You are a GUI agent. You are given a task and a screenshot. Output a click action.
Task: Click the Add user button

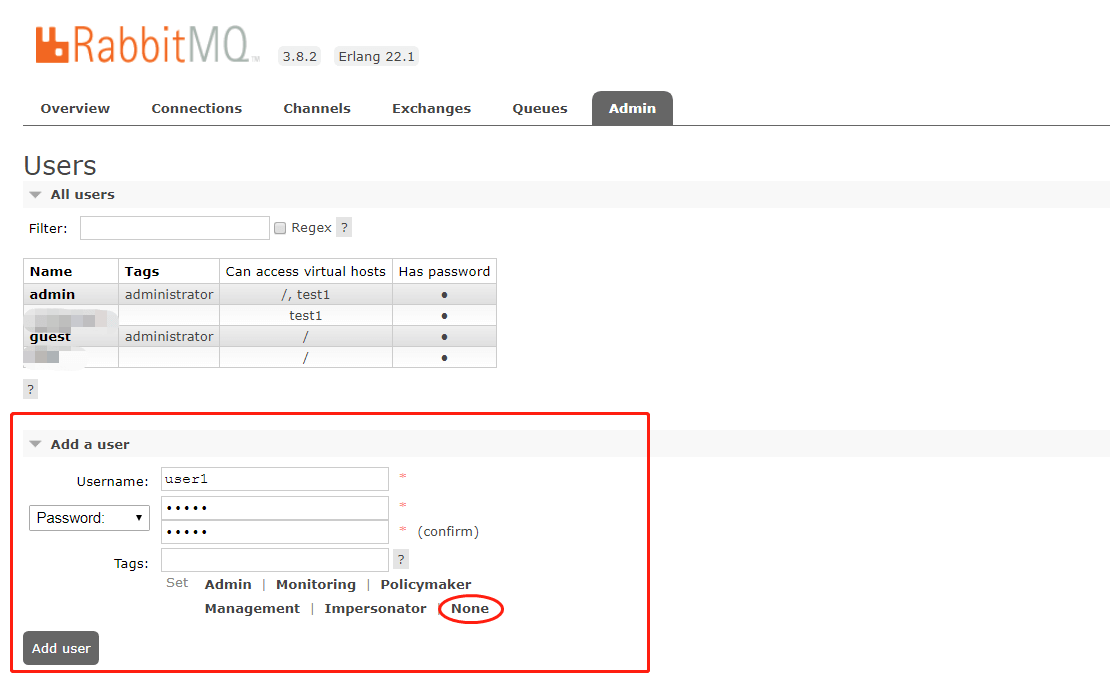coord(61,648)
